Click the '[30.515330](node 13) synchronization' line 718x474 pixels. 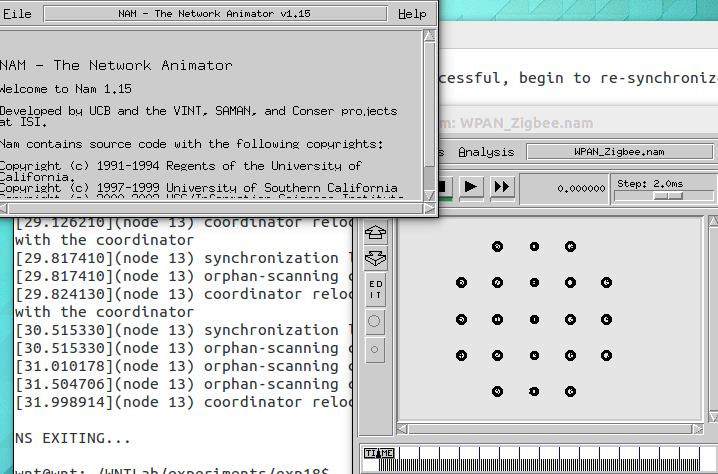coord(183,330)
